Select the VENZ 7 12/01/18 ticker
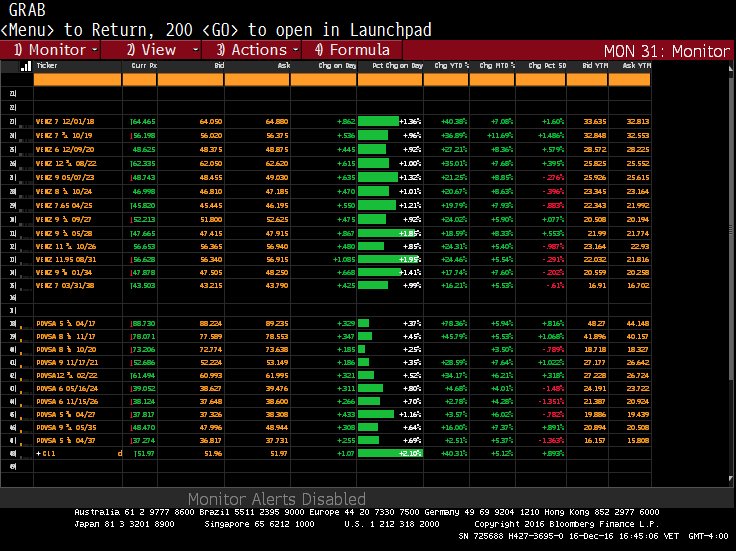Screen dimensions: 736x551 click(x=65, y=122)
